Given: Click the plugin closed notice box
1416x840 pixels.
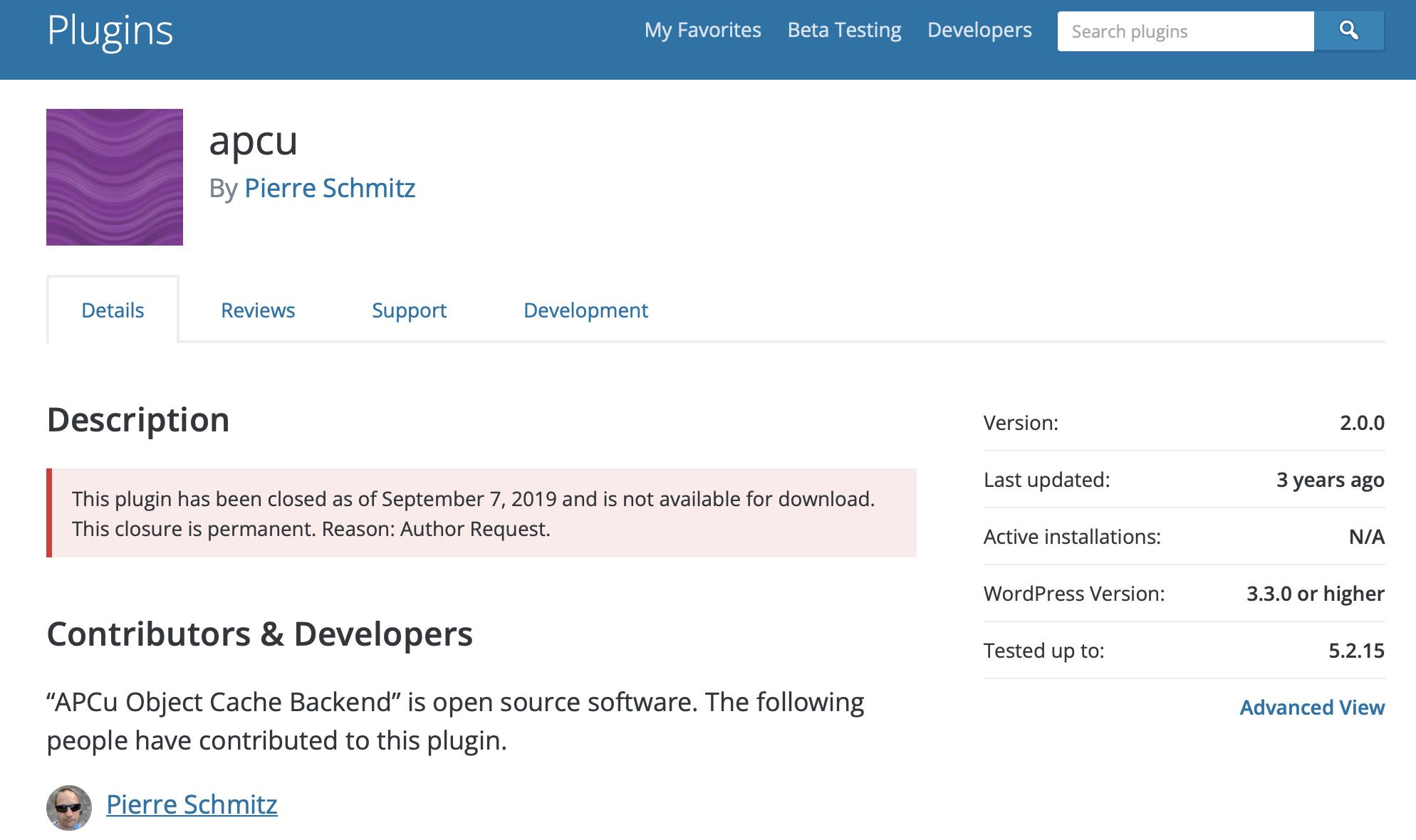Looking at the screenshot, I should pyautogui.click(x=481, y=513).
